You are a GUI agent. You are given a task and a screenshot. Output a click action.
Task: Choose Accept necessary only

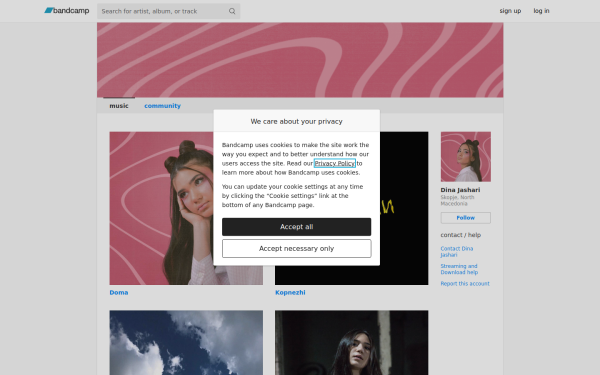click(x=297, y=249)
